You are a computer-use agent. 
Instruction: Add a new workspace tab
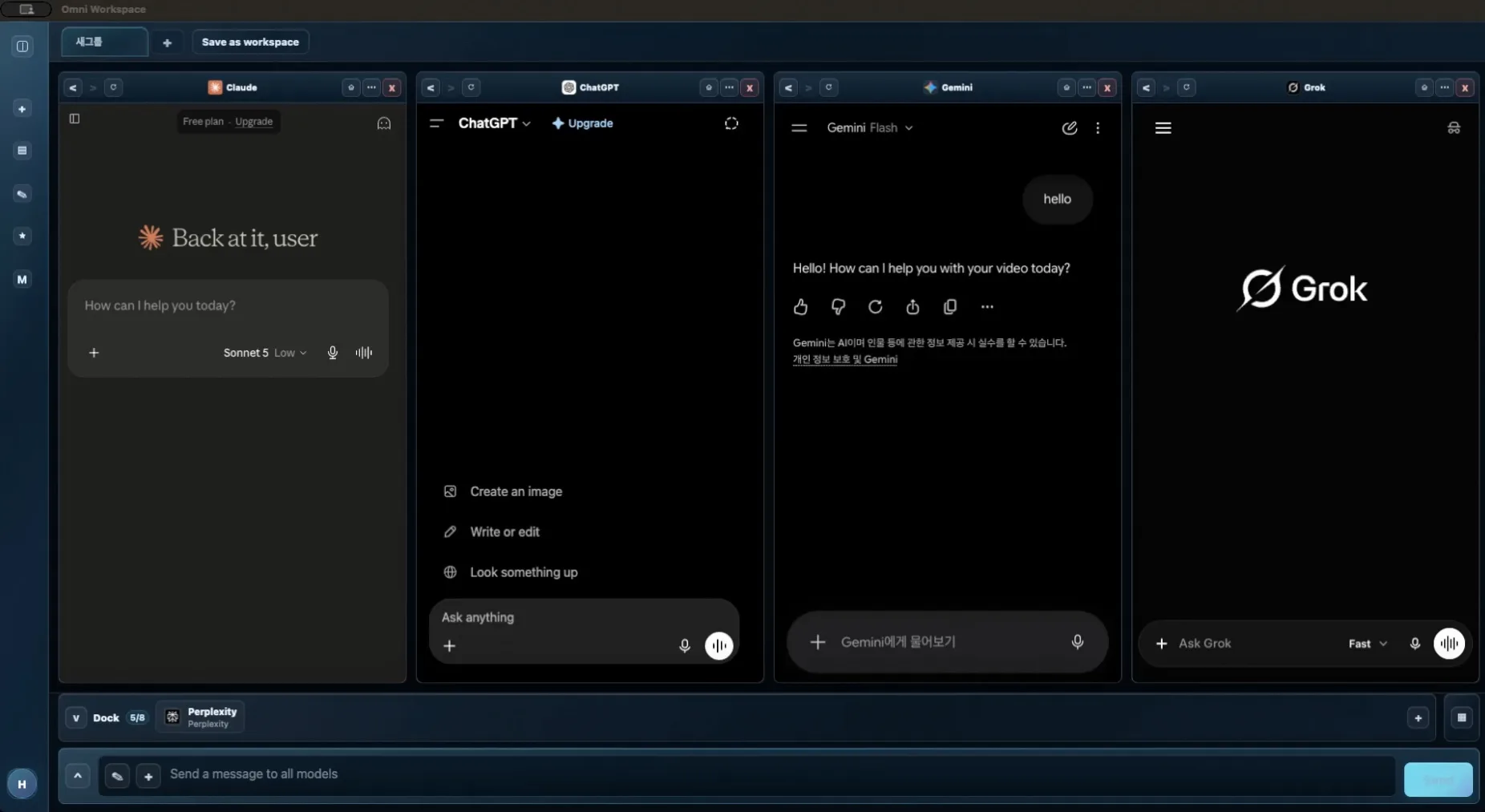pyautogui.click(x=167, y=42)
